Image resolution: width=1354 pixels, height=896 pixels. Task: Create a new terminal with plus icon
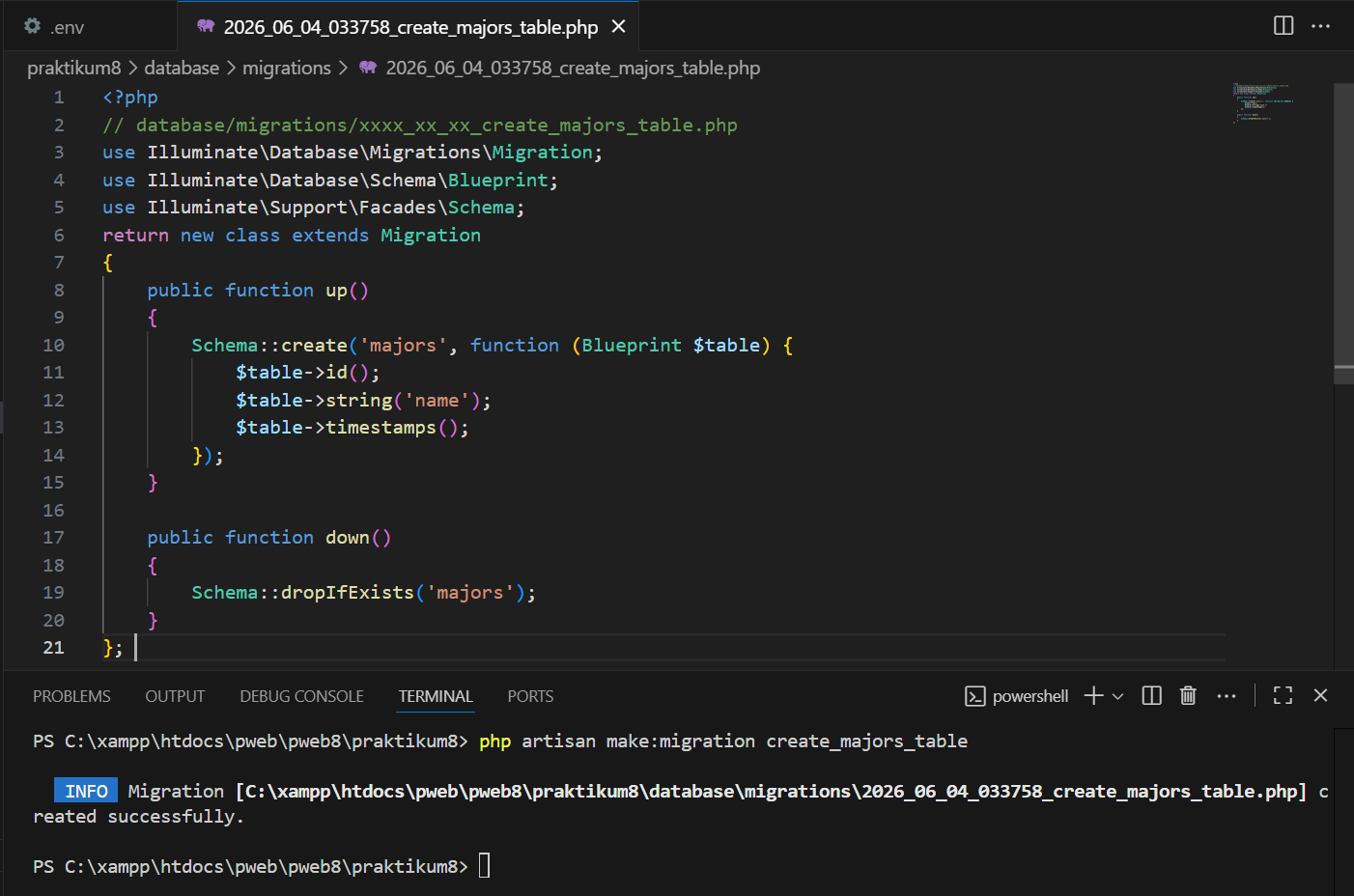click(x=1093, y=695)
